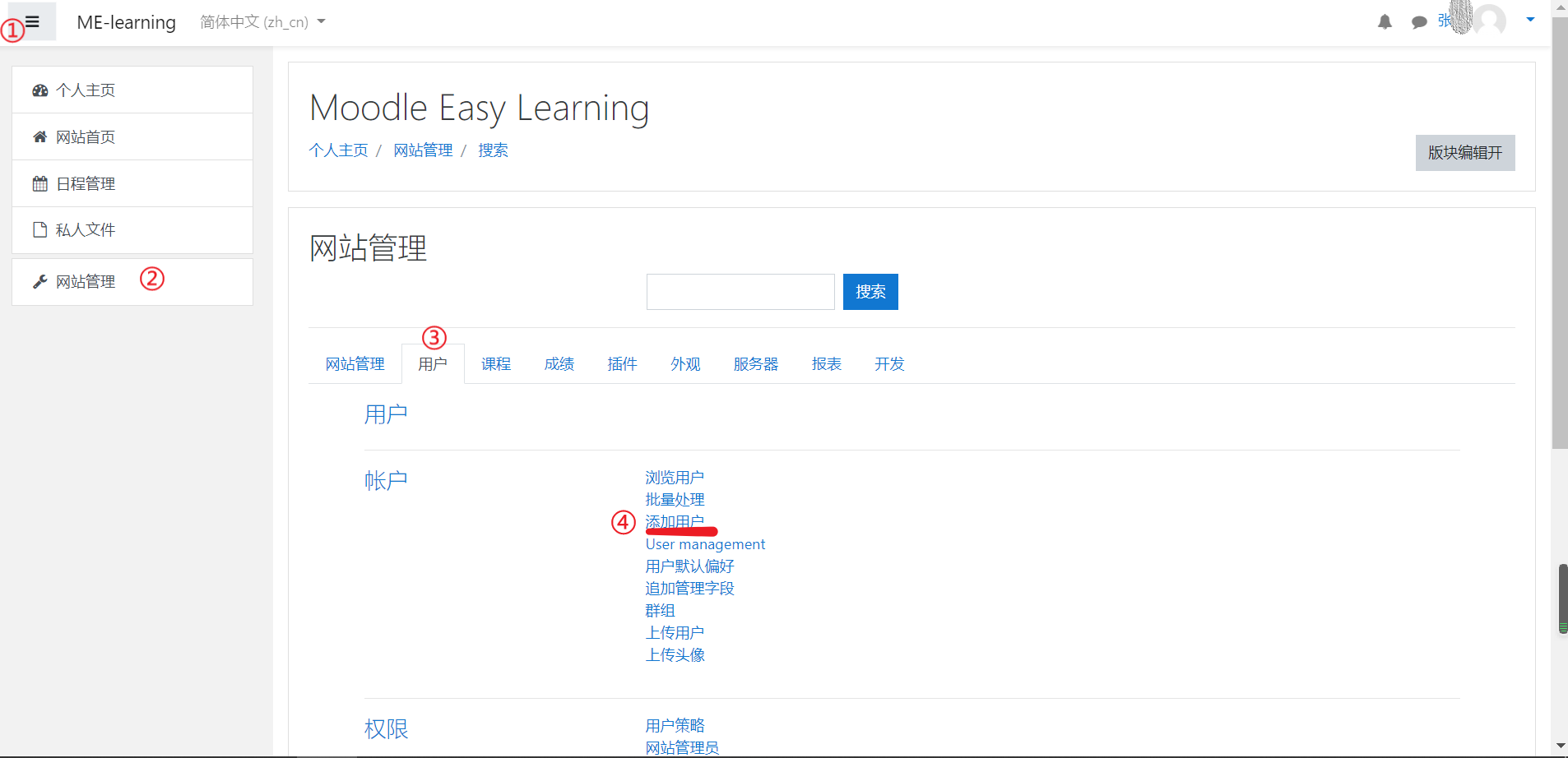
Task: Click the 上传用户 link
Action: click(675, 632)
